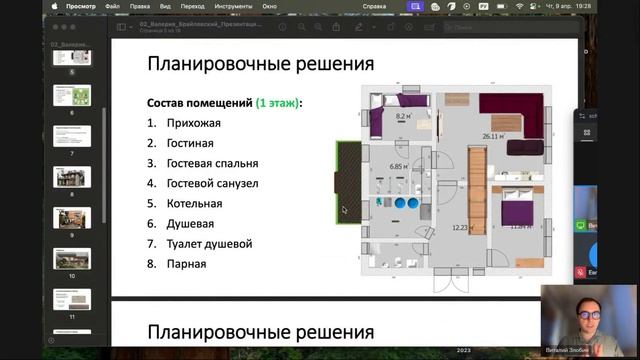Click the document title in Preview toolbar
This screenshot has width=640, height=360.
click(201, 24)
